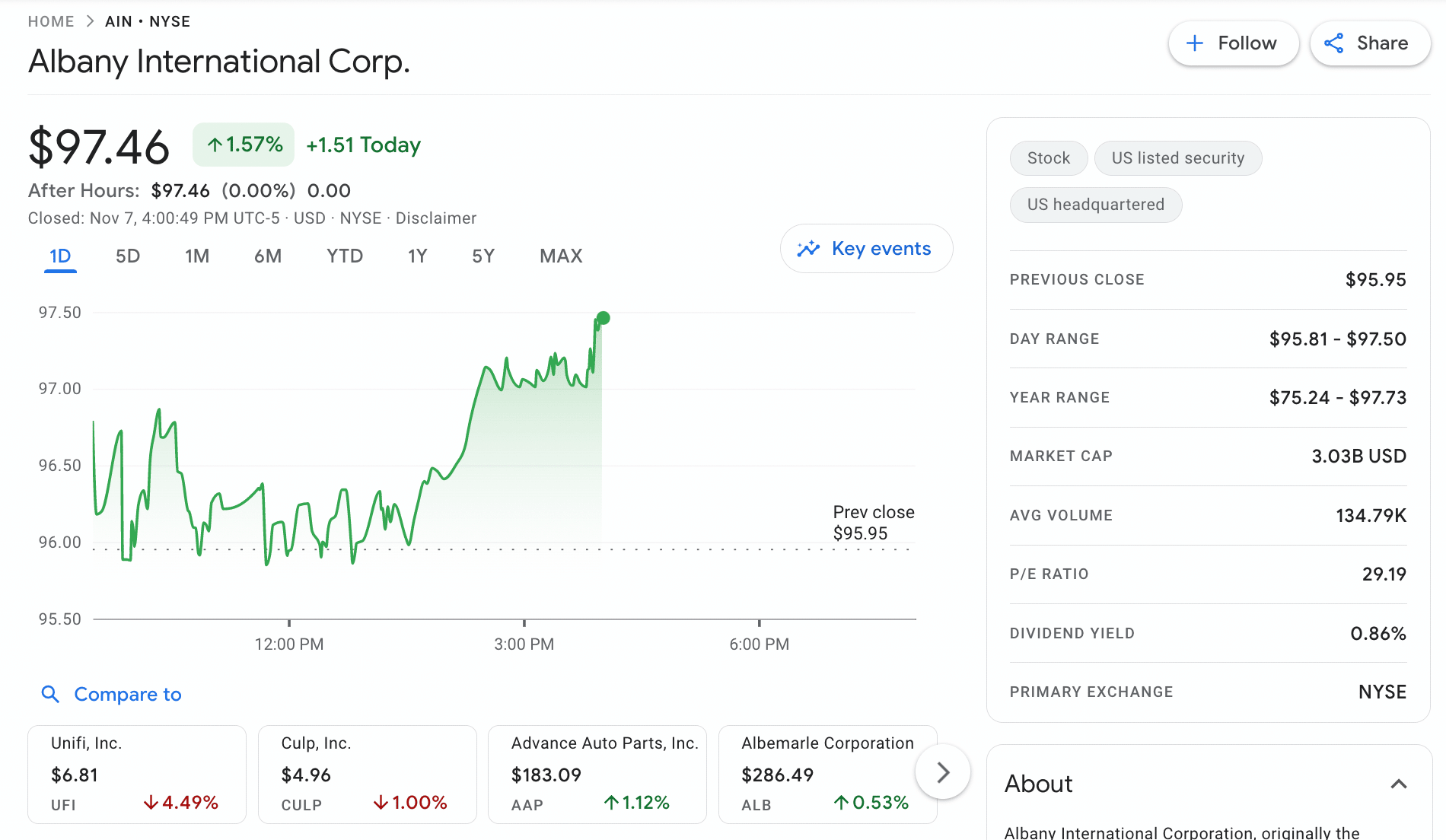Click the green chart endpoint dot
The image size is (1446, 840).
pos(603,318)
